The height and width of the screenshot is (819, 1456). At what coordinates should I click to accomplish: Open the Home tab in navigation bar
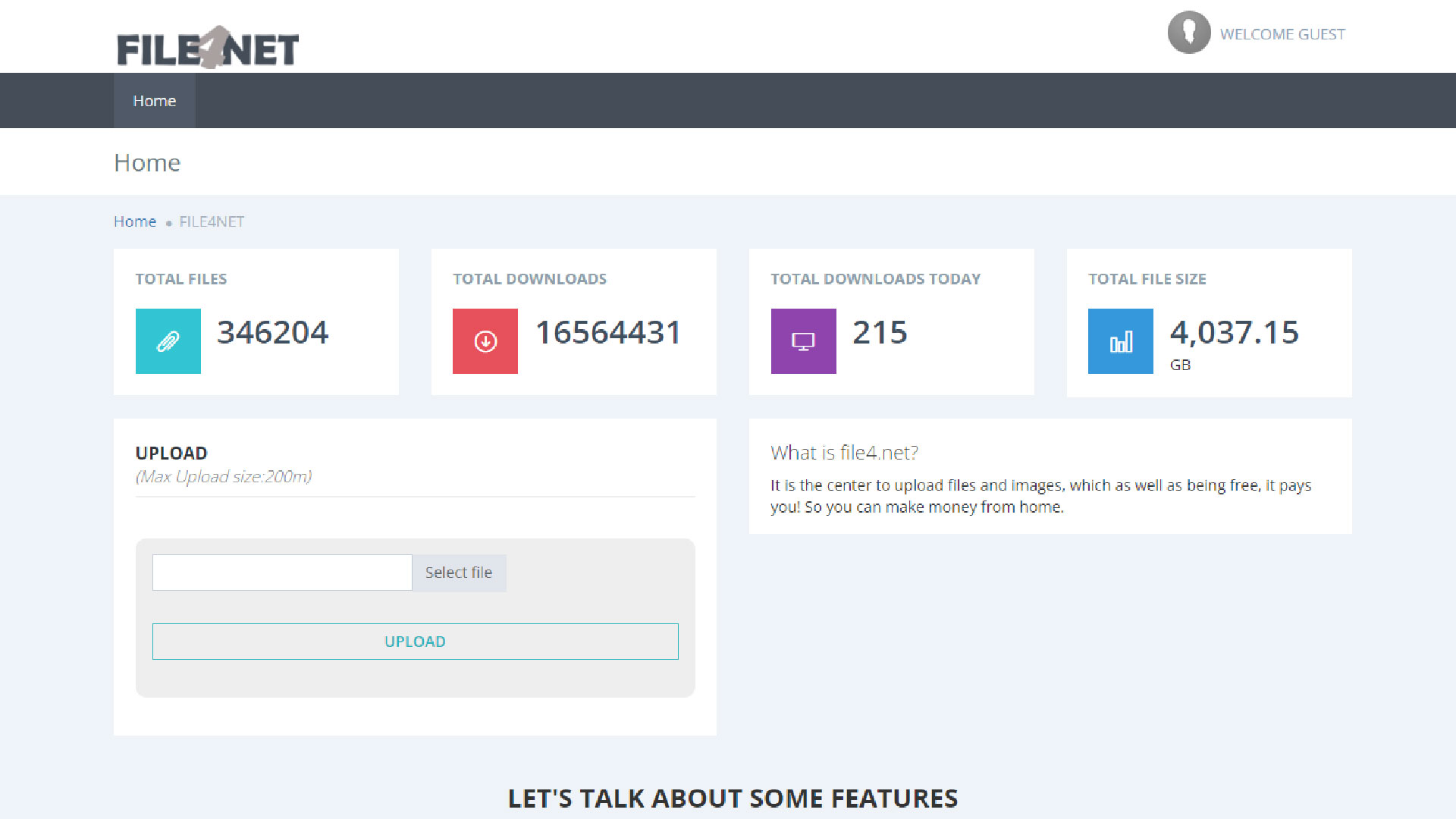[x=155, y=101]
